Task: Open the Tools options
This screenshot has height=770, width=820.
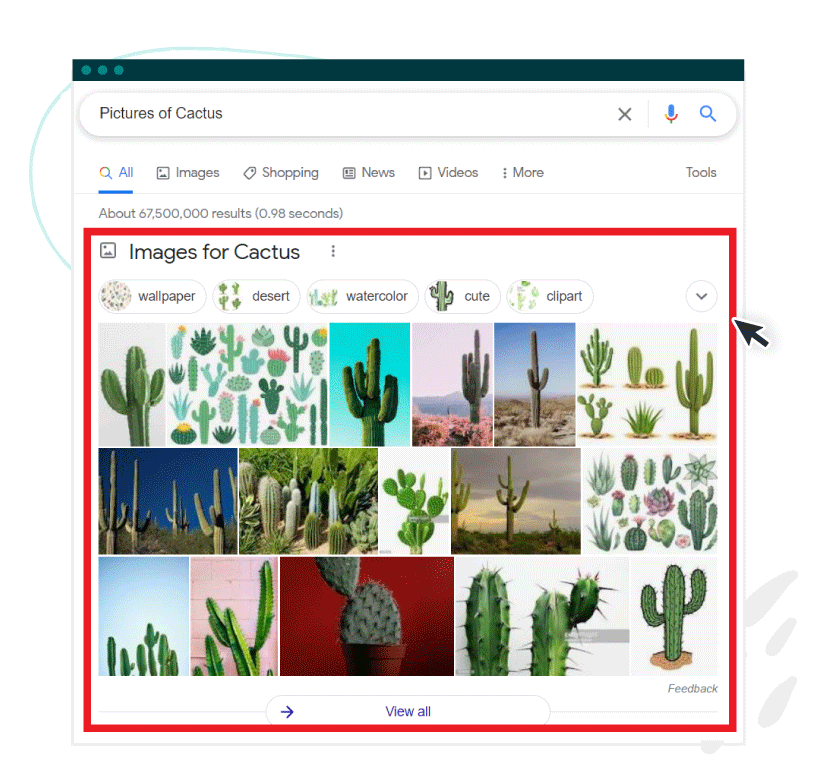Action: [x=701, y=173]
